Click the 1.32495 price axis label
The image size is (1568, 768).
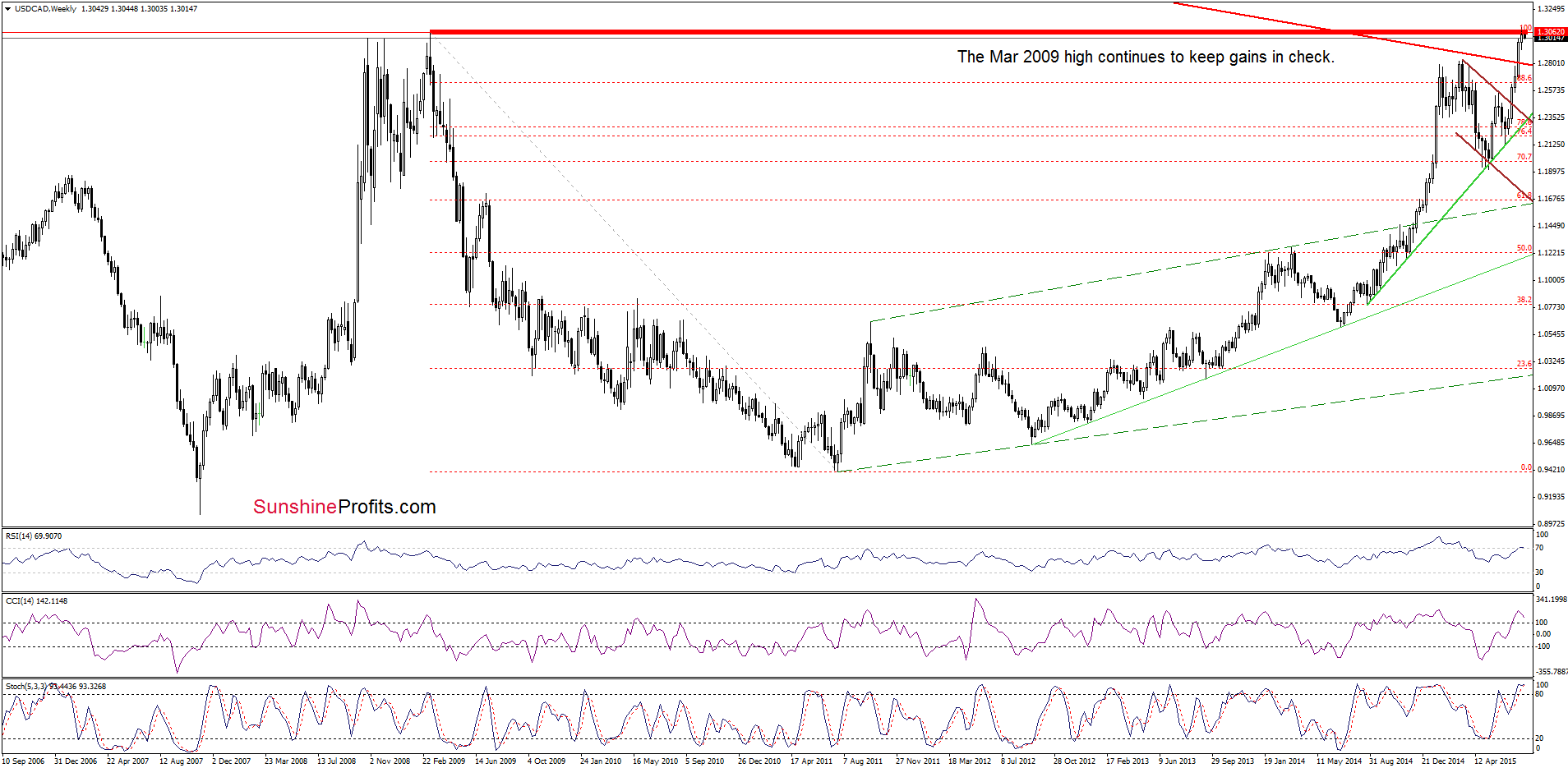coord(1551,9)
